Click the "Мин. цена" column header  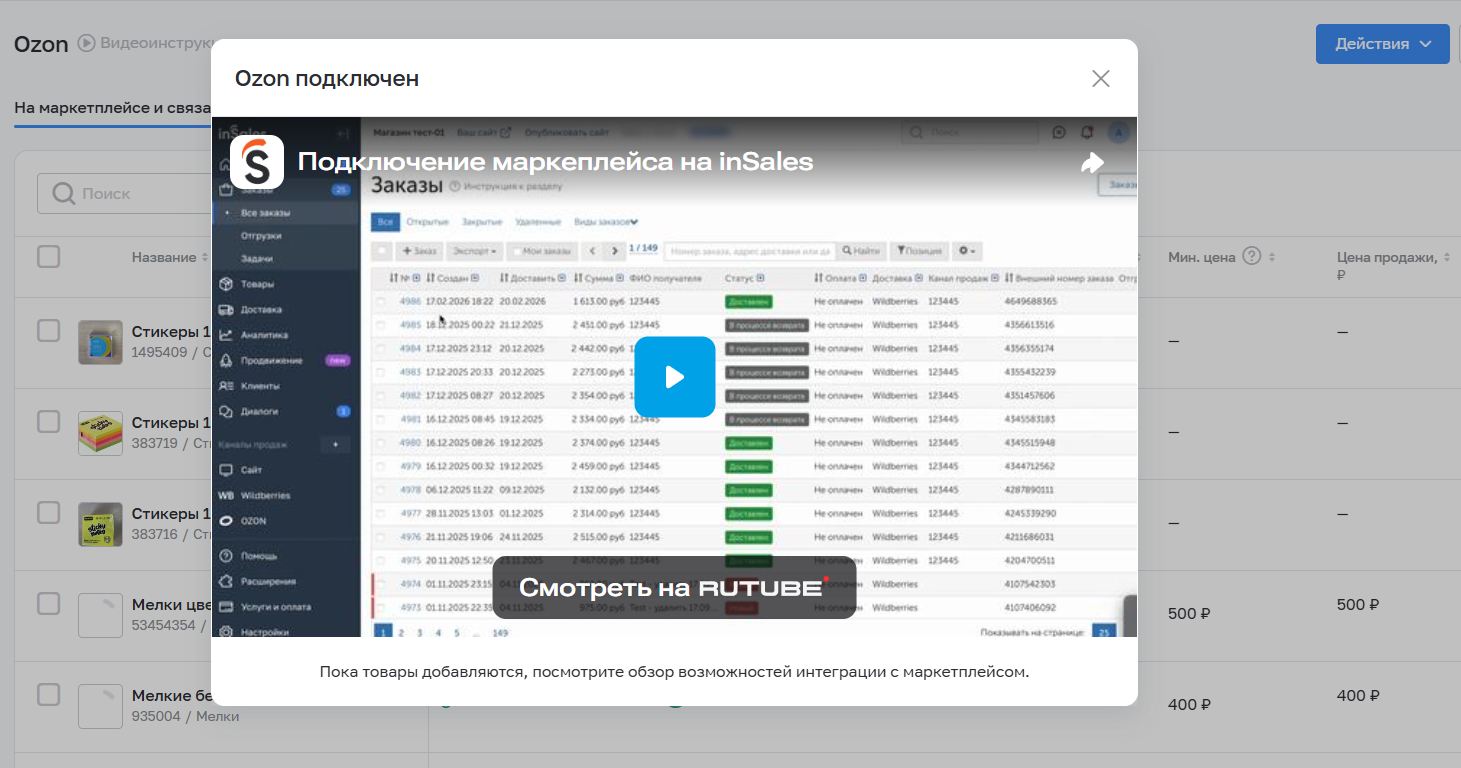[x=1201, y=257]
